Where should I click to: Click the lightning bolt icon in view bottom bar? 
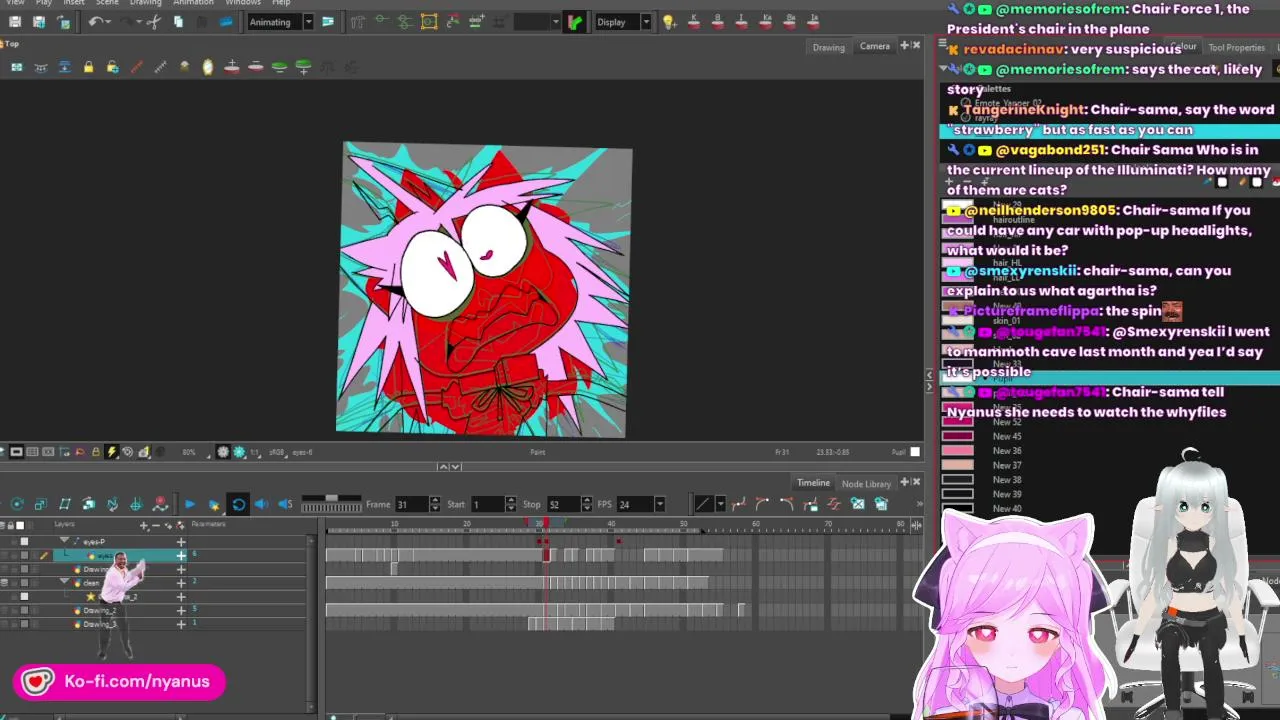tap(111, 452)
